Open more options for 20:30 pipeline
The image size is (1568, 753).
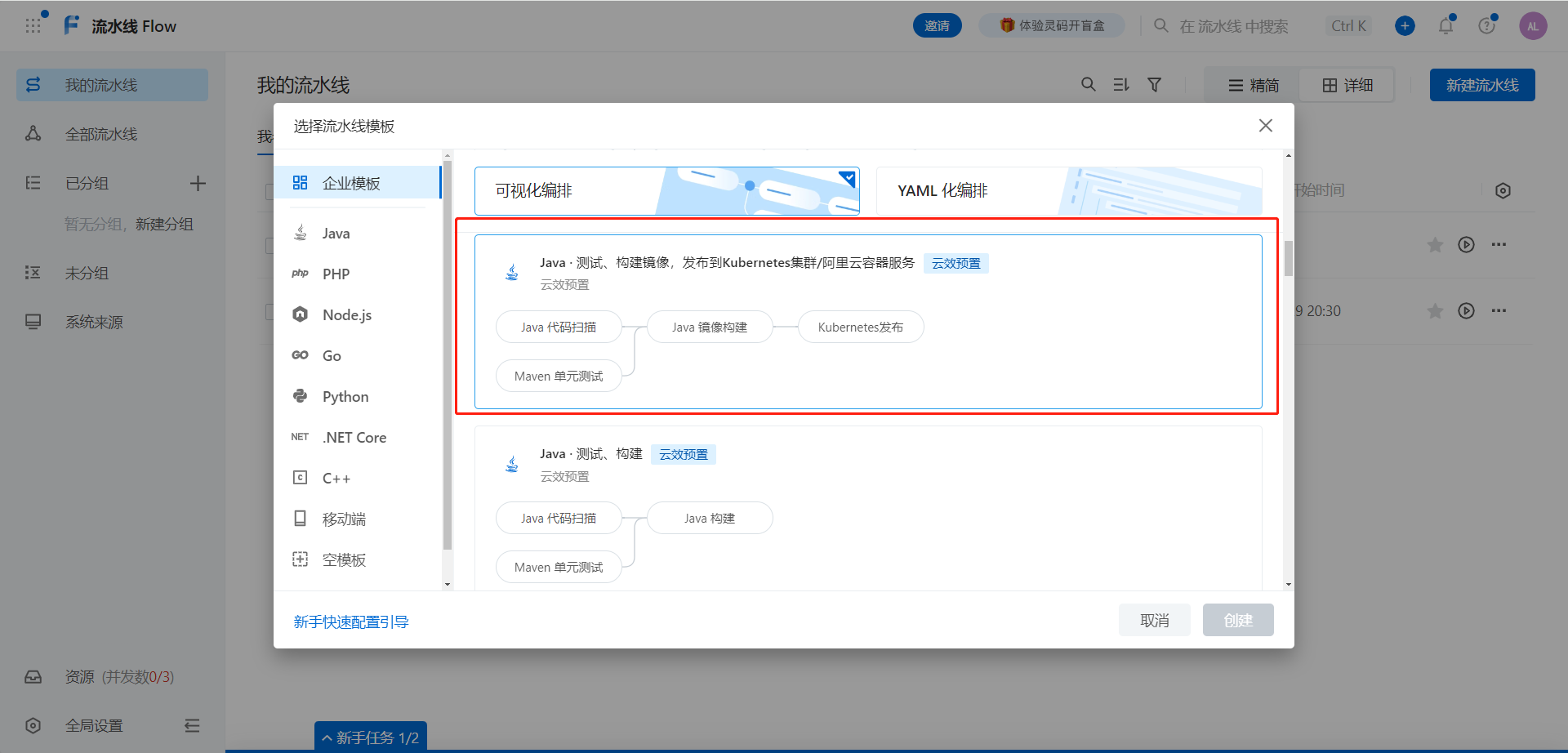(1499, 311)
